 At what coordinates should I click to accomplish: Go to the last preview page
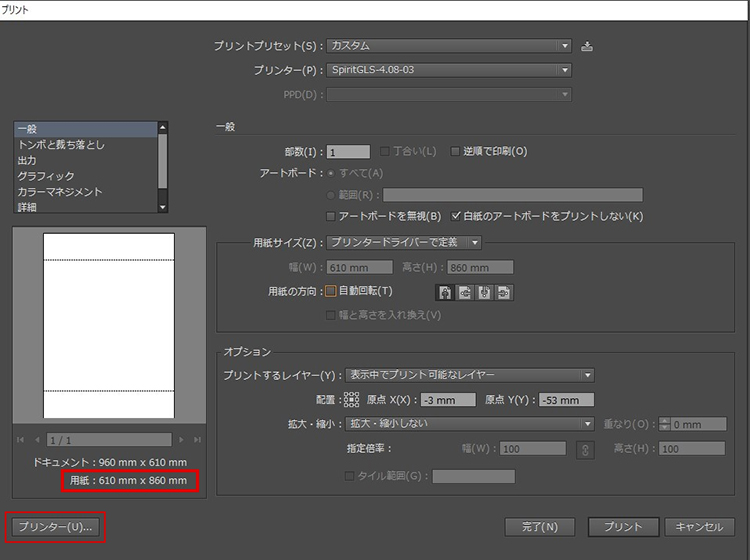[197, 439]
